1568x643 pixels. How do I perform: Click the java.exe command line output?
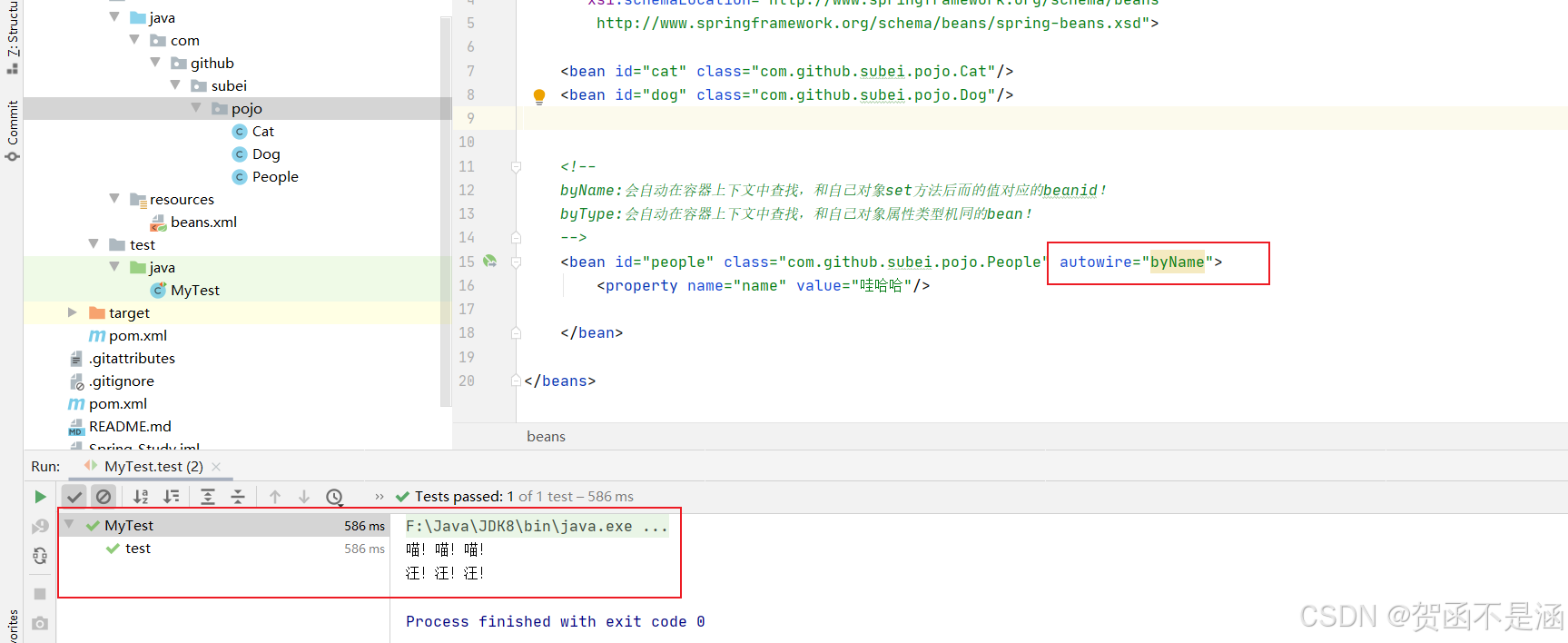point(537,526)
